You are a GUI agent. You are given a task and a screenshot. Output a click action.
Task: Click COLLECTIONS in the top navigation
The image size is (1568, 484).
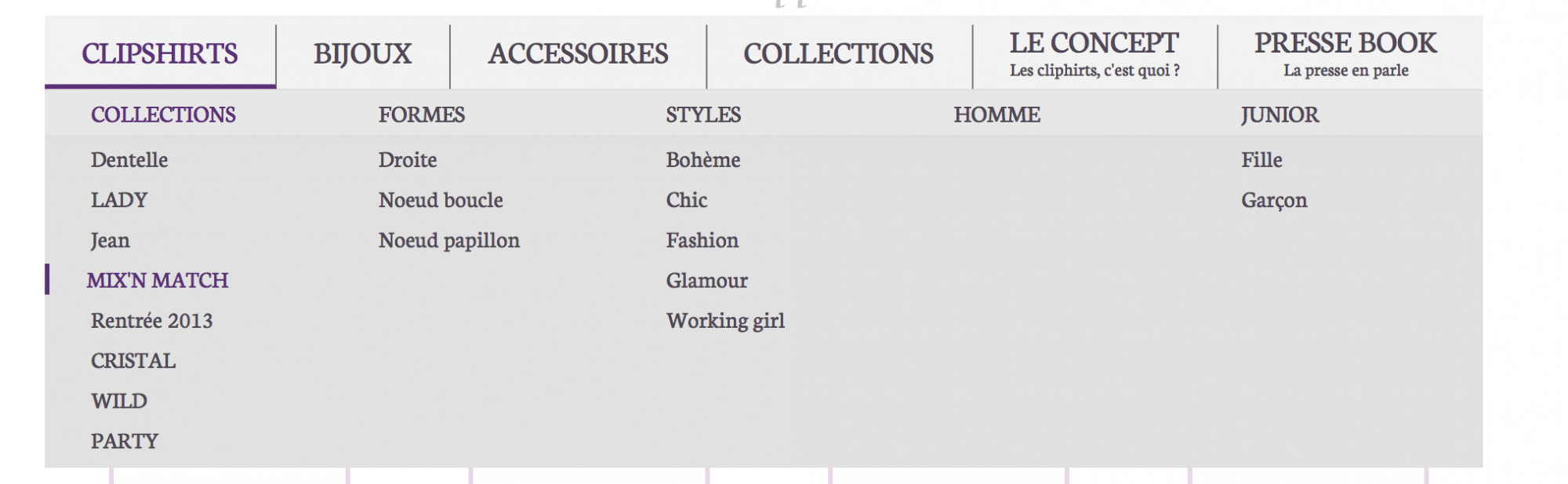[x=838, y=53]
